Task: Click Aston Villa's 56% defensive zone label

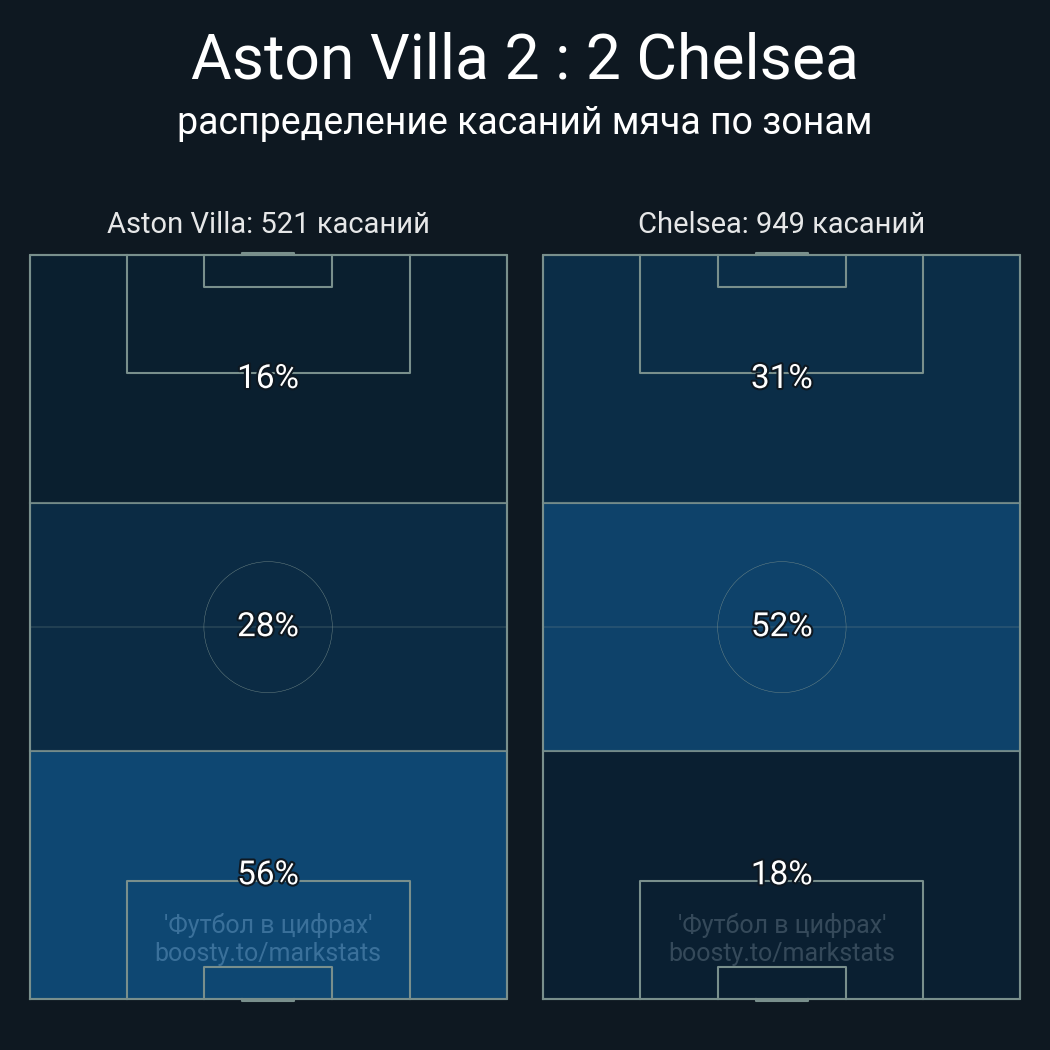Action: (x=268, y=873)
